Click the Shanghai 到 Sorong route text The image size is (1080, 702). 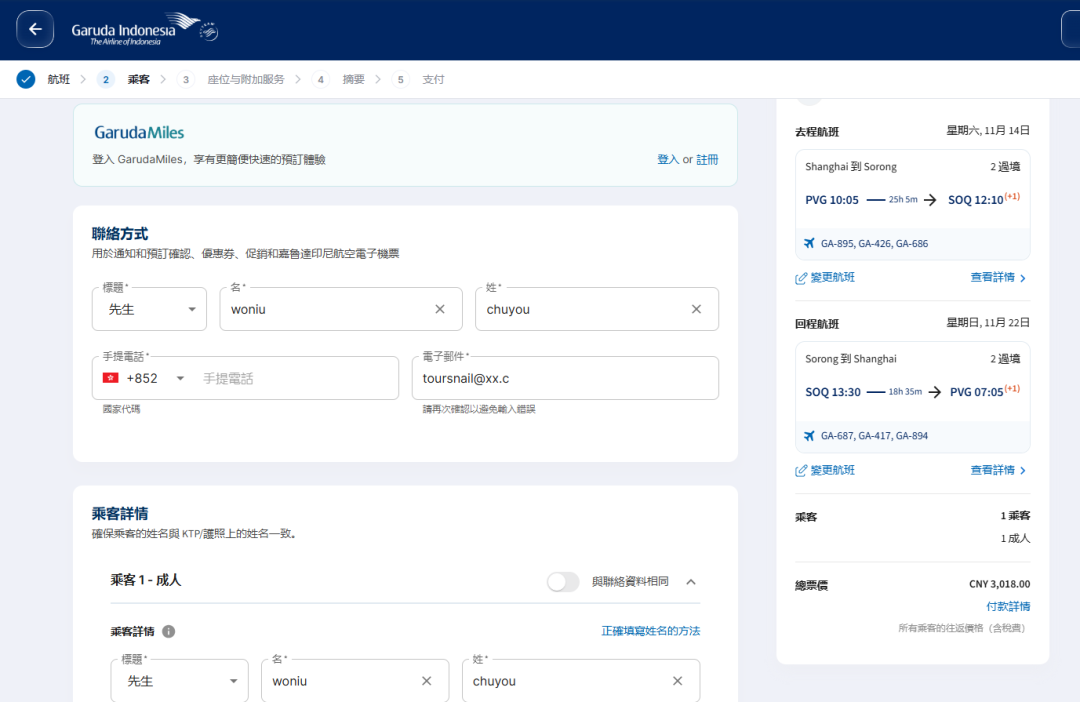(851, 167)
